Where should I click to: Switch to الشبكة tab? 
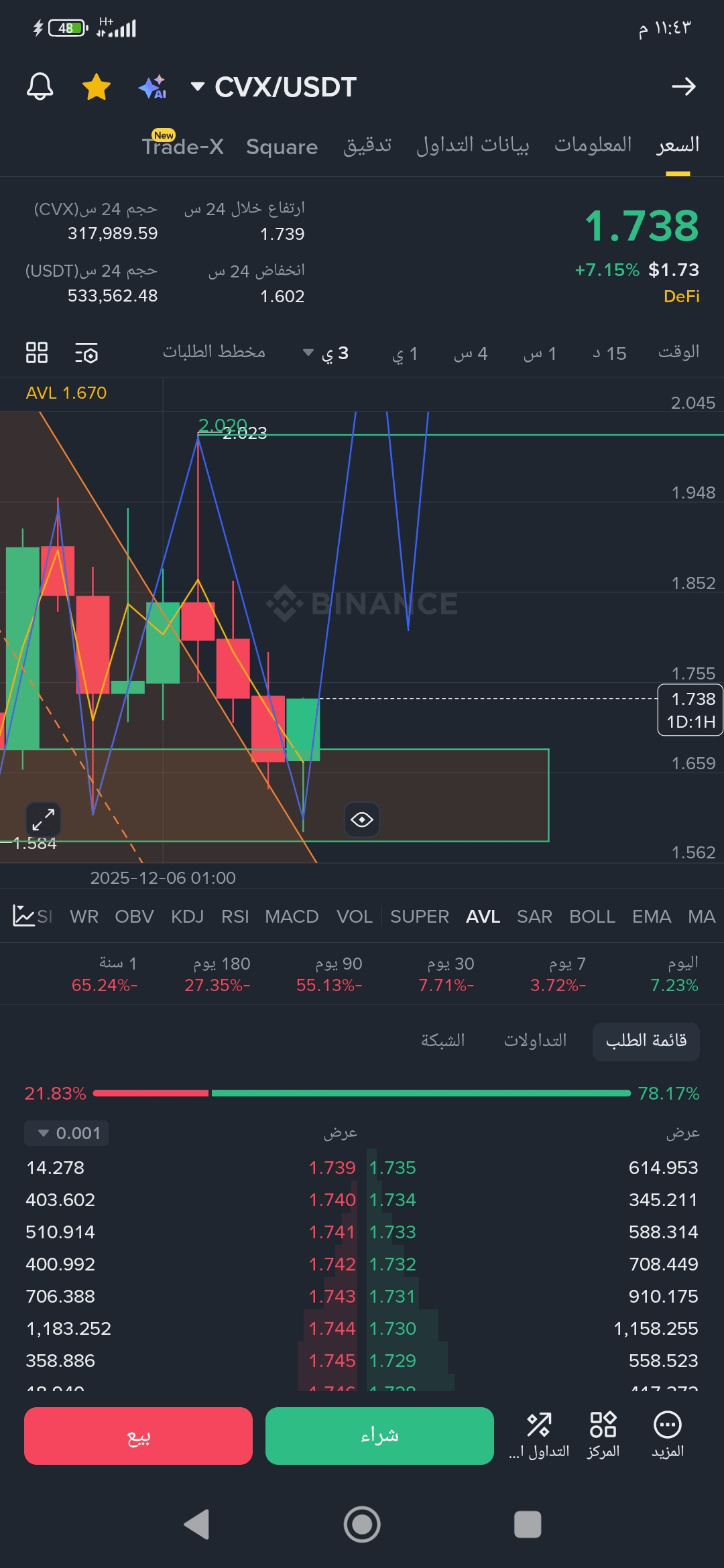pos(442,1040)
